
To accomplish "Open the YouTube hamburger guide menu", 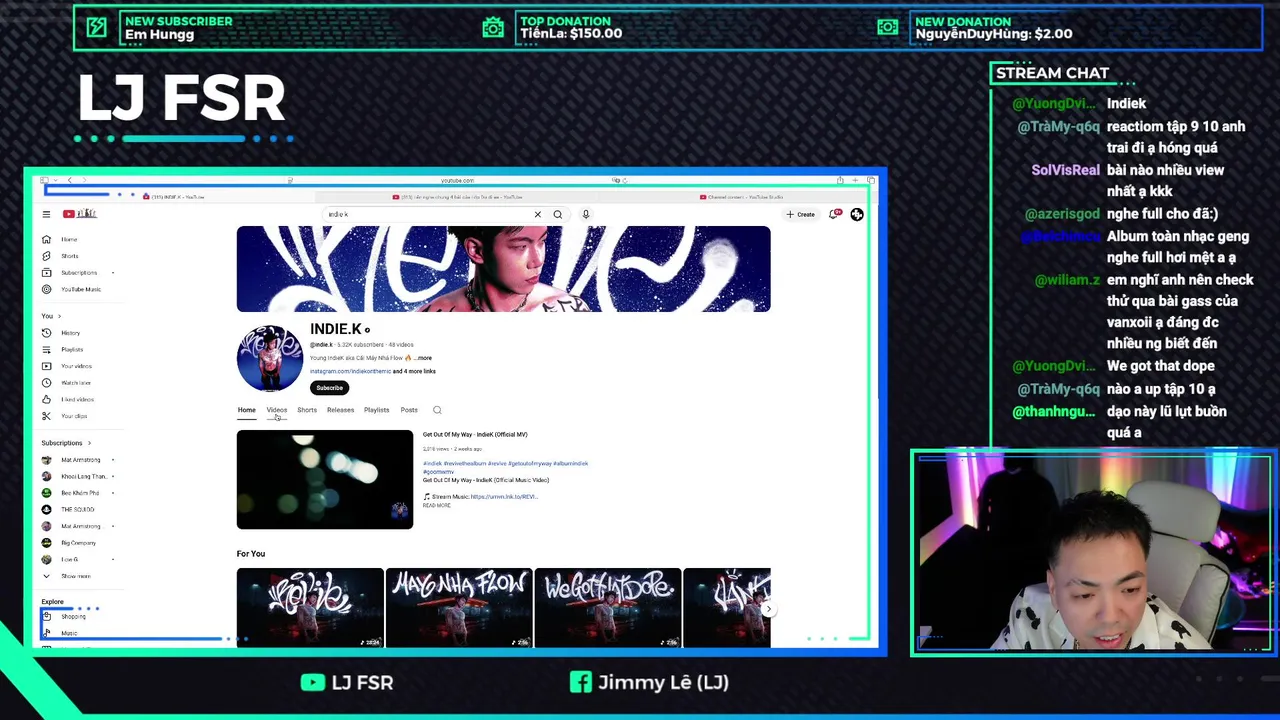I will click(46, 214).
